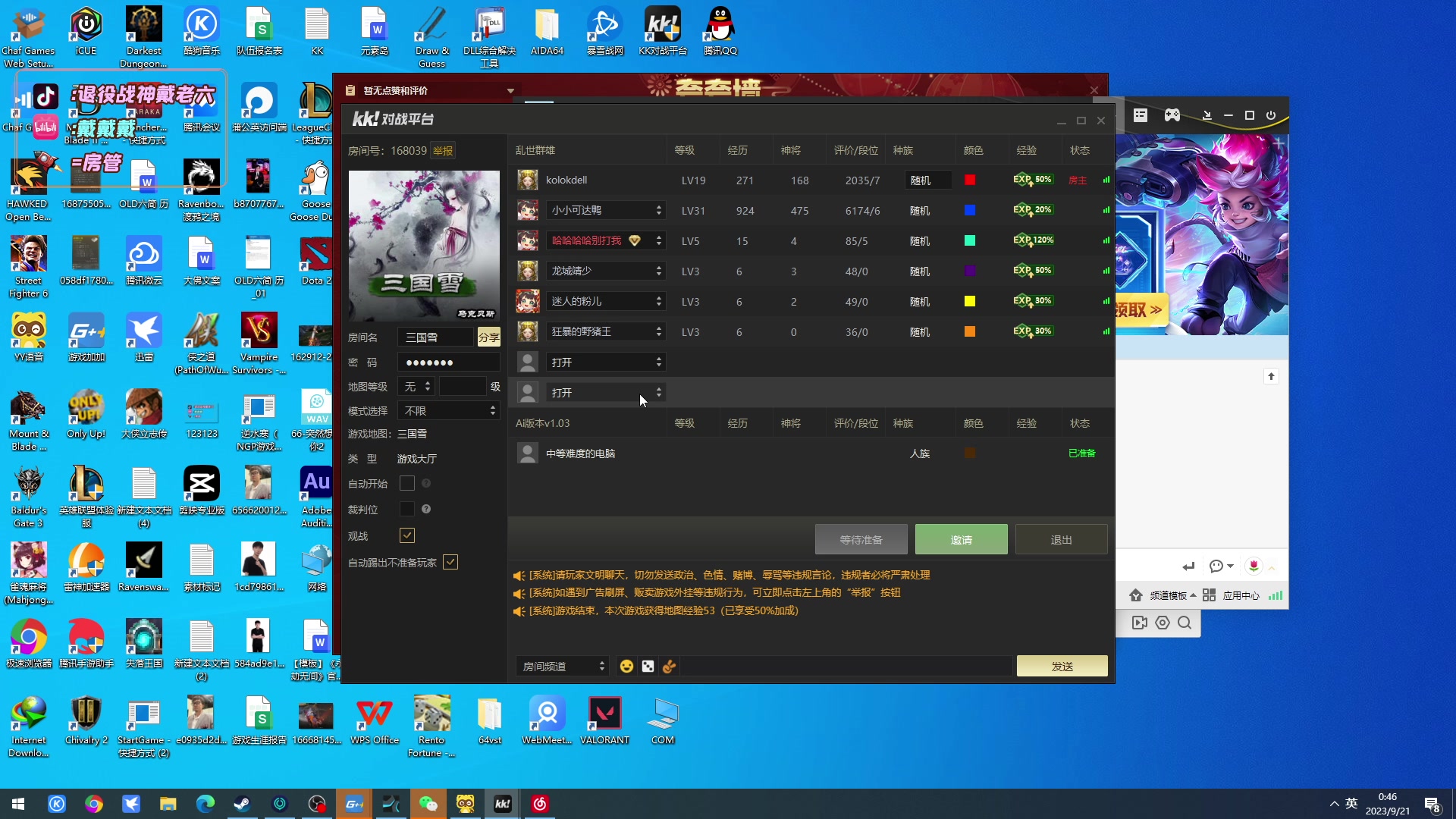Screen dimensions: 1456x819
Task: Open the 频道模板 channel template menu
Action: [x=1168, y=596]
